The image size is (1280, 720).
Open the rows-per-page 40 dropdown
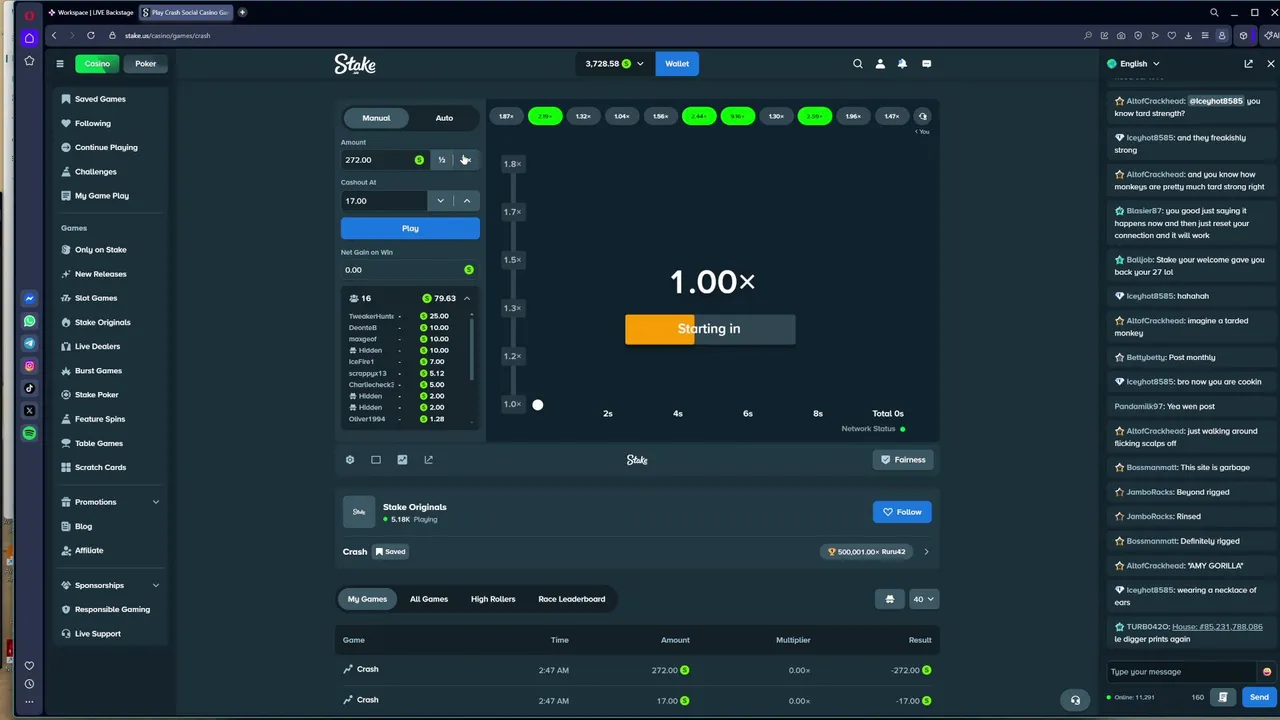tap(923, 599)
